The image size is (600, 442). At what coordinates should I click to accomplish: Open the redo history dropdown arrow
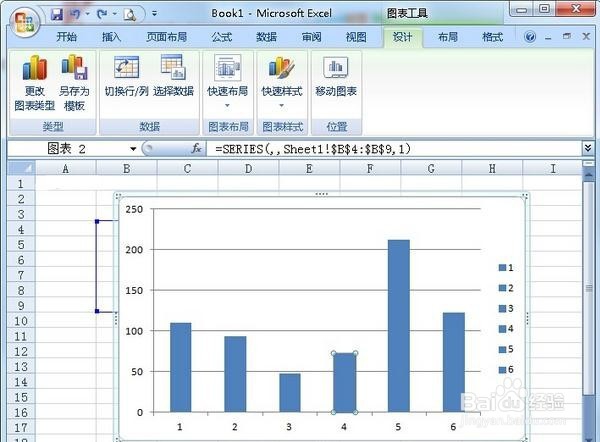[x=114, y=15]
